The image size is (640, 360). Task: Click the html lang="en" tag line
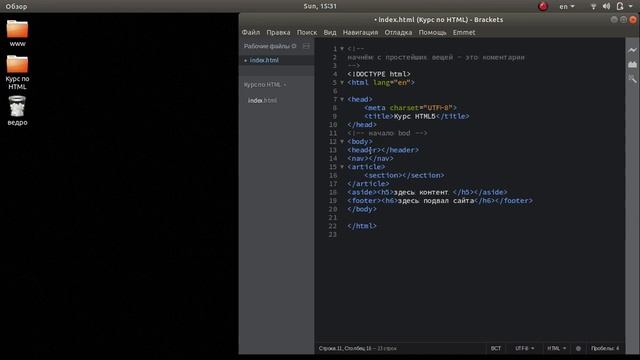[x=381, y=82]
